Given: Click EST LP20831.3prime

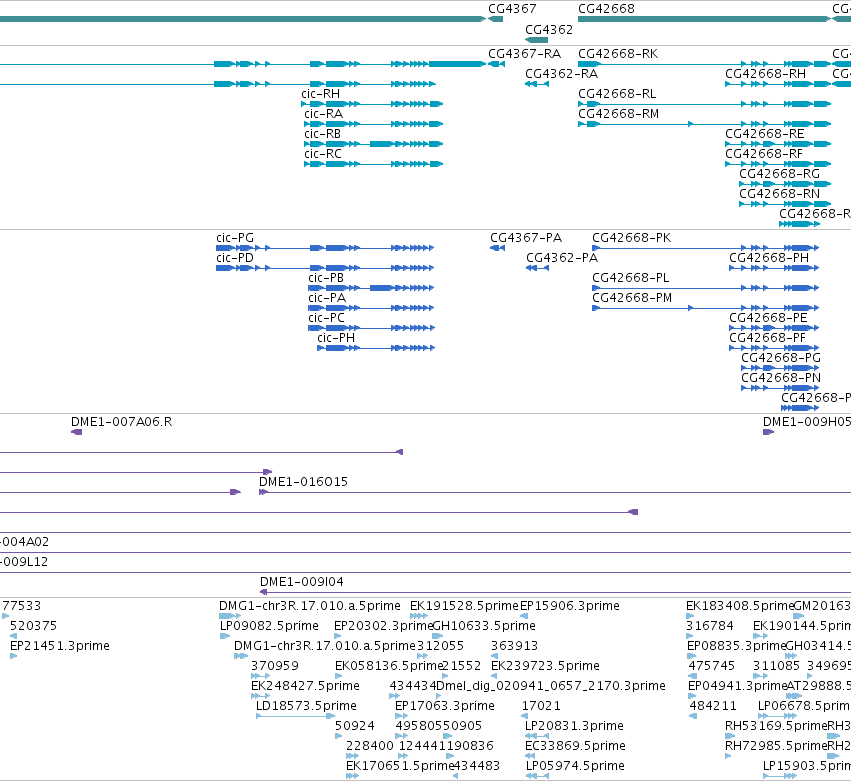Looking at the screenshot, I should click(x=574, y=726).
